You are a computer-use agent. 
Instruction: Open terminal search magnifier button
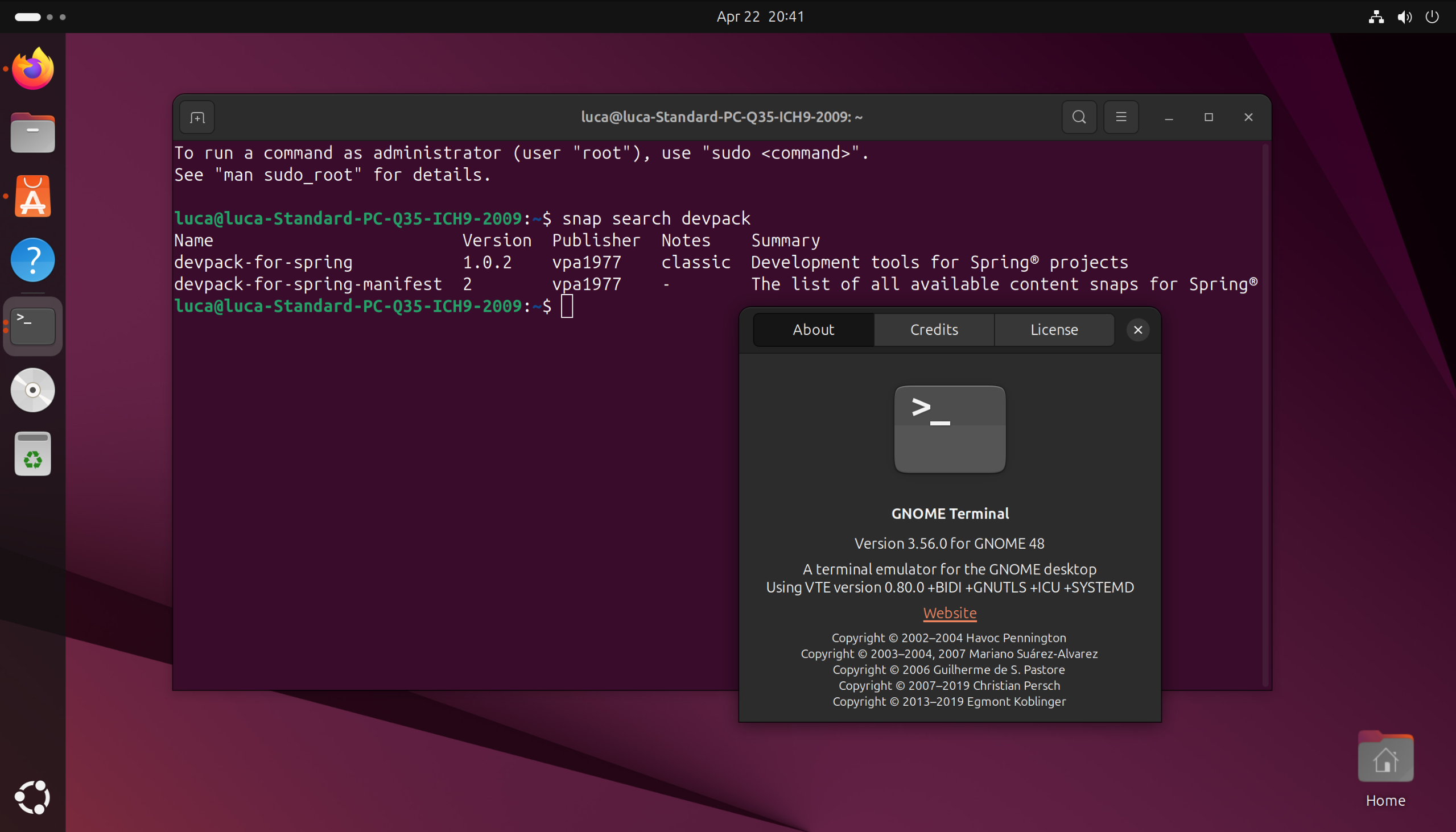[1079, 117]
